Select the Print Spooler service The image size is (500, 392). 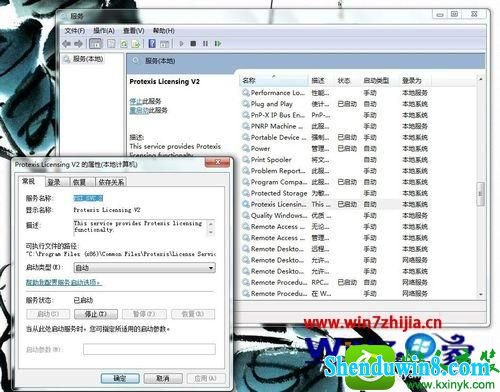pyautogui.click(x=336, y=160)
